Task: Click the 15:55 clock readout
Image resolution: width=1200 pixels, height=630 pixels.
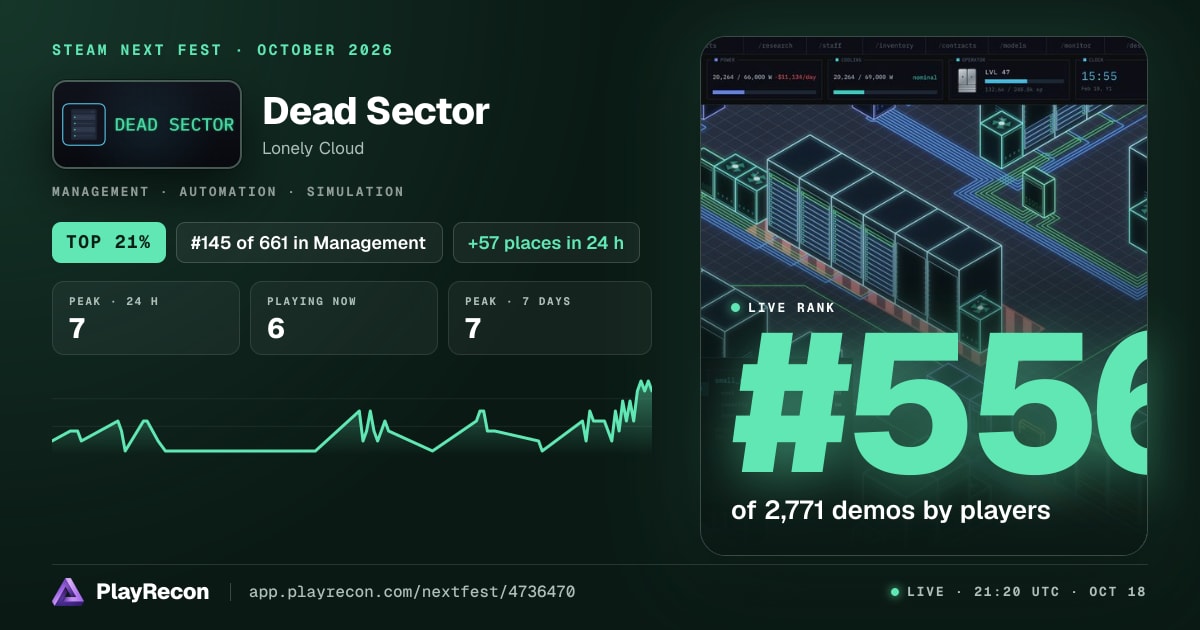Action: 1100,76
